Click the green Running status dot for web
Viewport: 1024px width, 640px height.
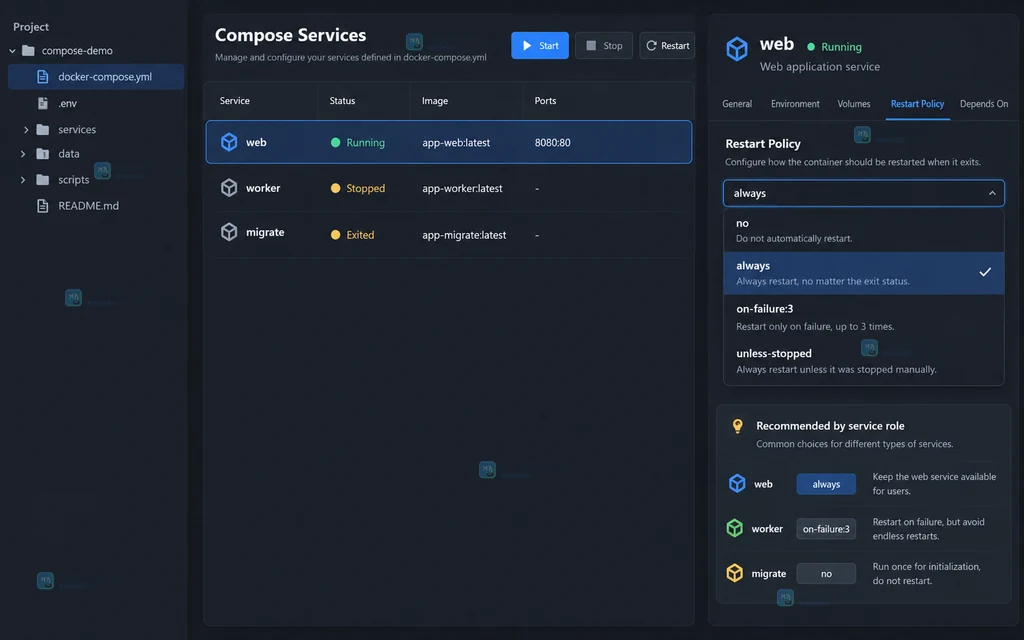[335, 142]
